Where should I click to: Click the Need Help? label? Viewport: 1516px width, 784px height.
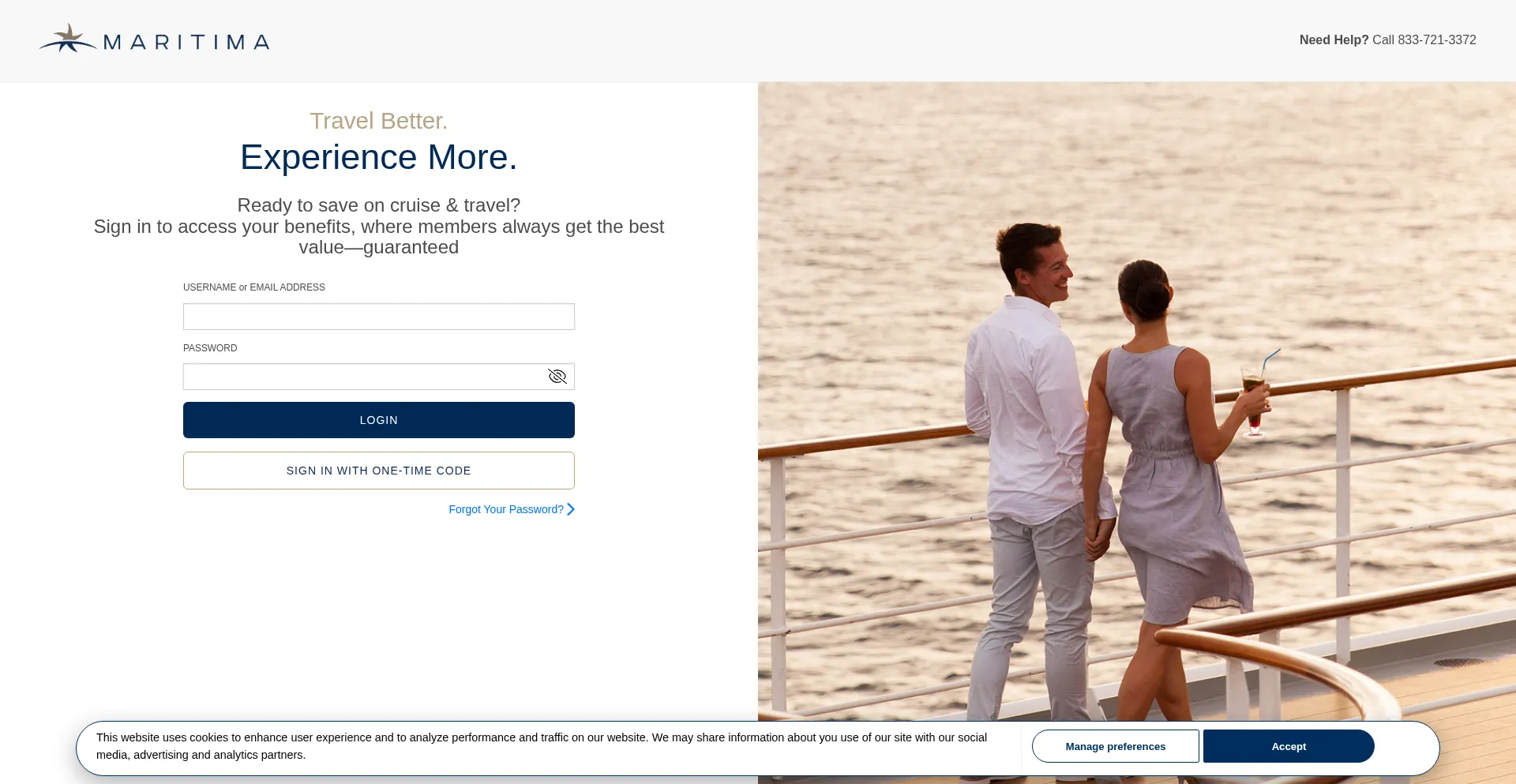point(1334,40)
